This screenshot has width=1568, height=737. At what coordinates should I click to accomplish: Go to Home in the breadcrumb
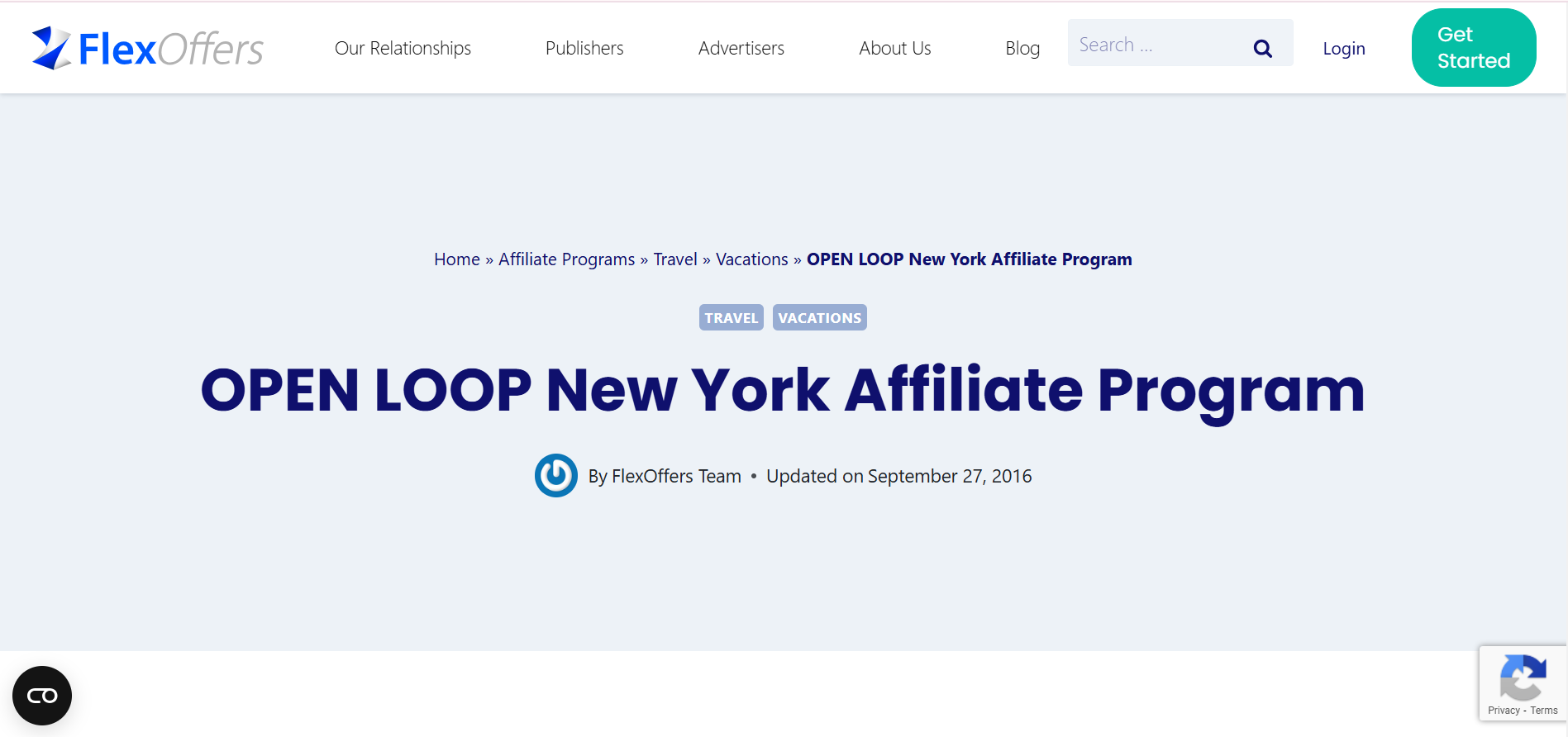[457, 259]
